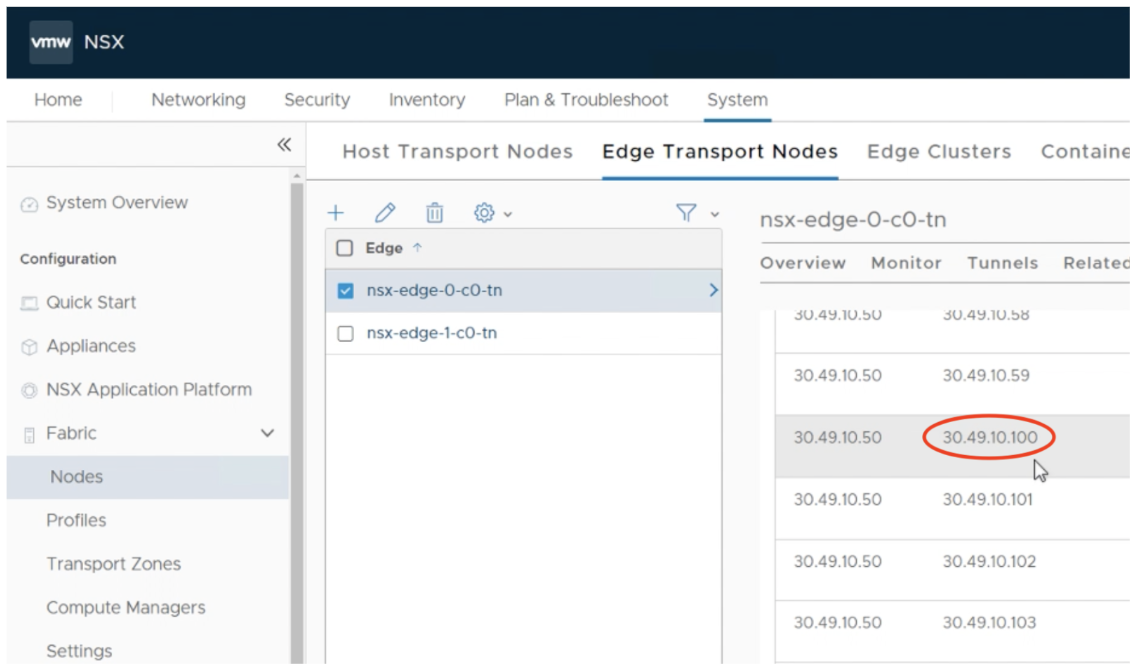
Task: Switch to Edge Clusters tab
Action: click(x=939, y=152)
